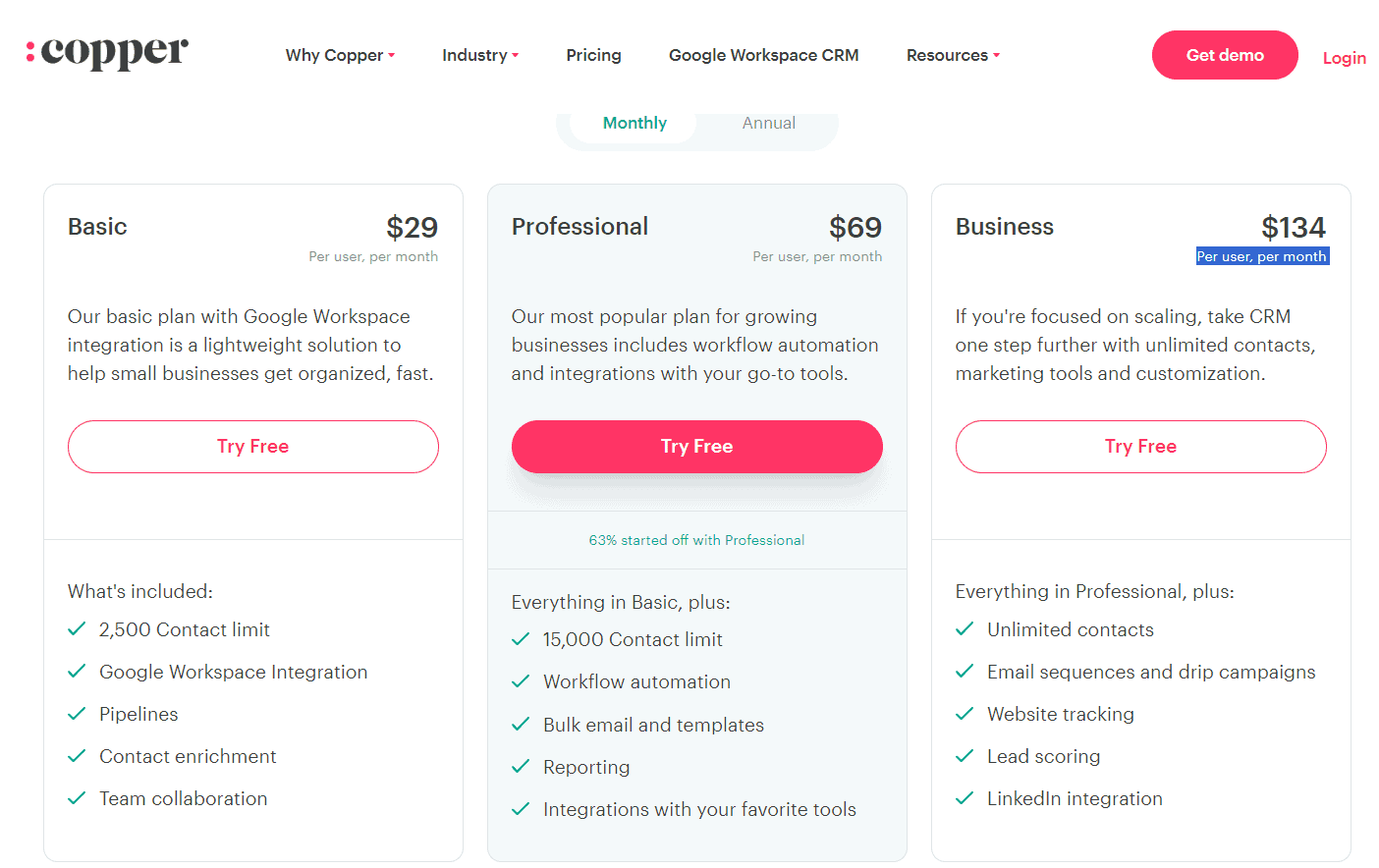Switch billing to Annual
Image resolution: width=1379 pixels, height=868 pixels.
coord(769,122)
